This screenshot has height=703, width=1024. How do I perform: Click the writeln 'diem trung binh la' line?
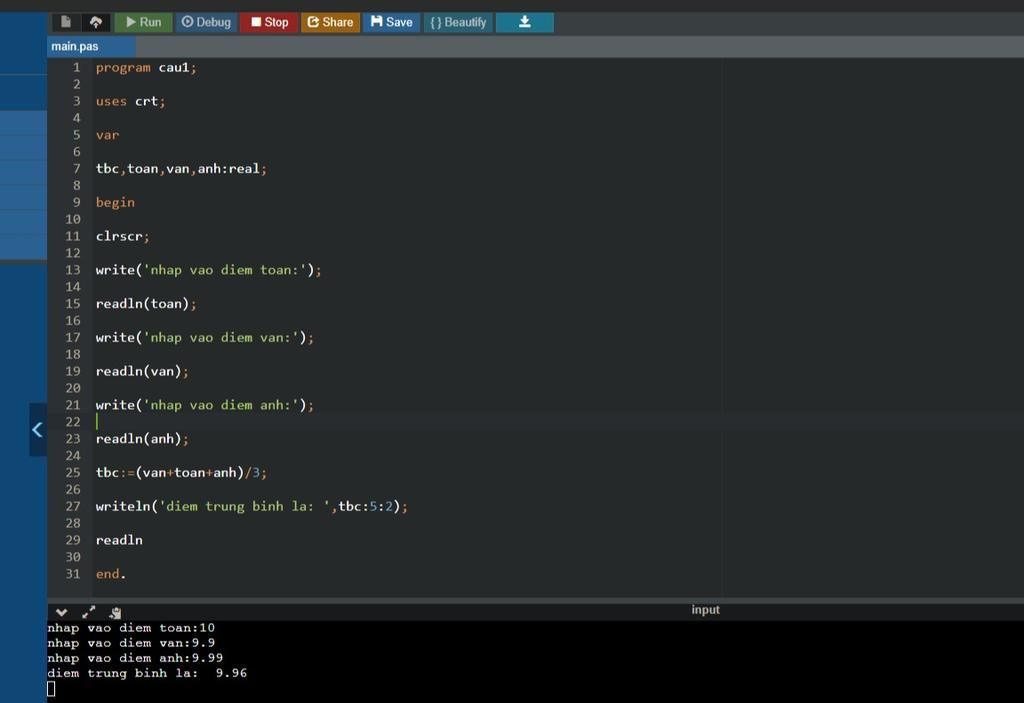pos(251,506)
